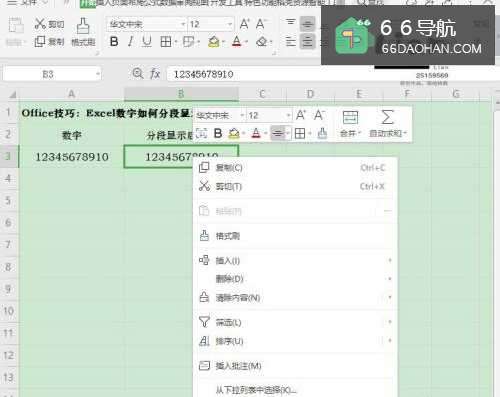Click the draw border table icon in the ribbon
The image size is (500, 397).
coord(189,42)
